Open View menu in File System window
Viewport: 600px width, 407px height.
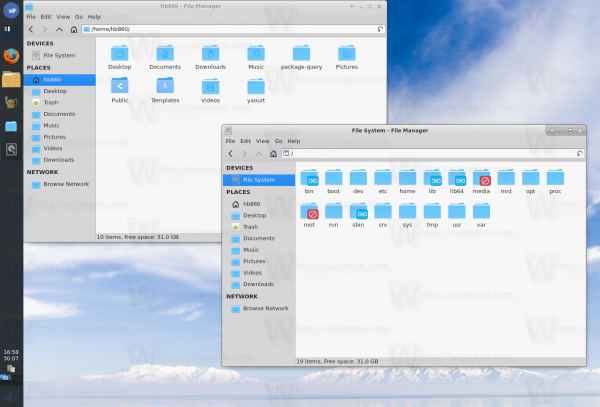pyautogui.click(x=262, y=141)
